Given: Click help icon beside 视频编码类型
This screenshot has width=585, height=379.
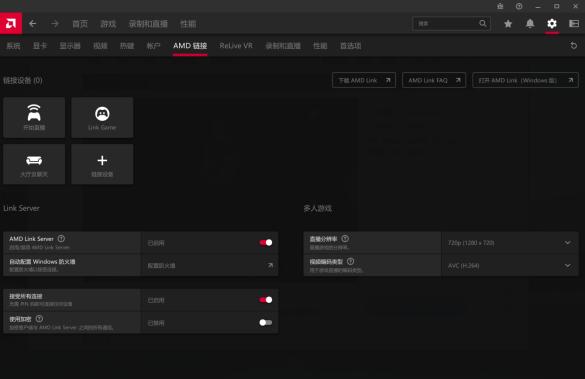Looking at the screenshot, I should tap(350, 261).
